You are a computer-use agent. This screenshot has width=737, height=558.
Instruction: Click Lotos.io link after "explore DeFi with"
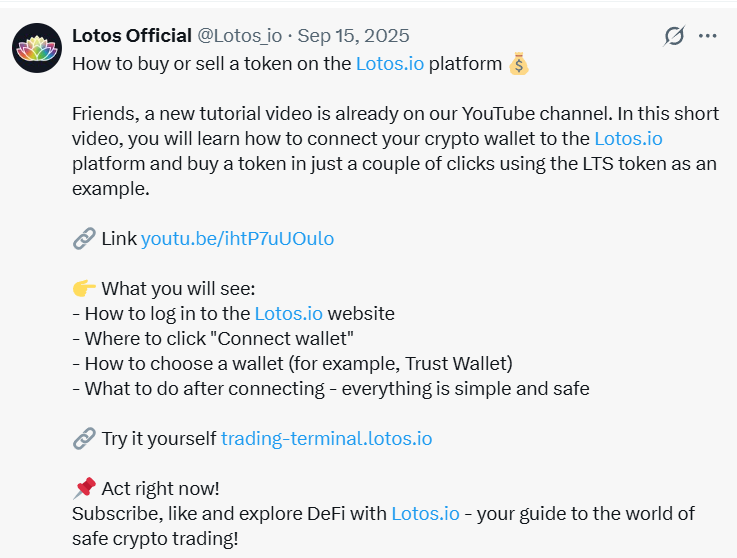tap(425, 513)
